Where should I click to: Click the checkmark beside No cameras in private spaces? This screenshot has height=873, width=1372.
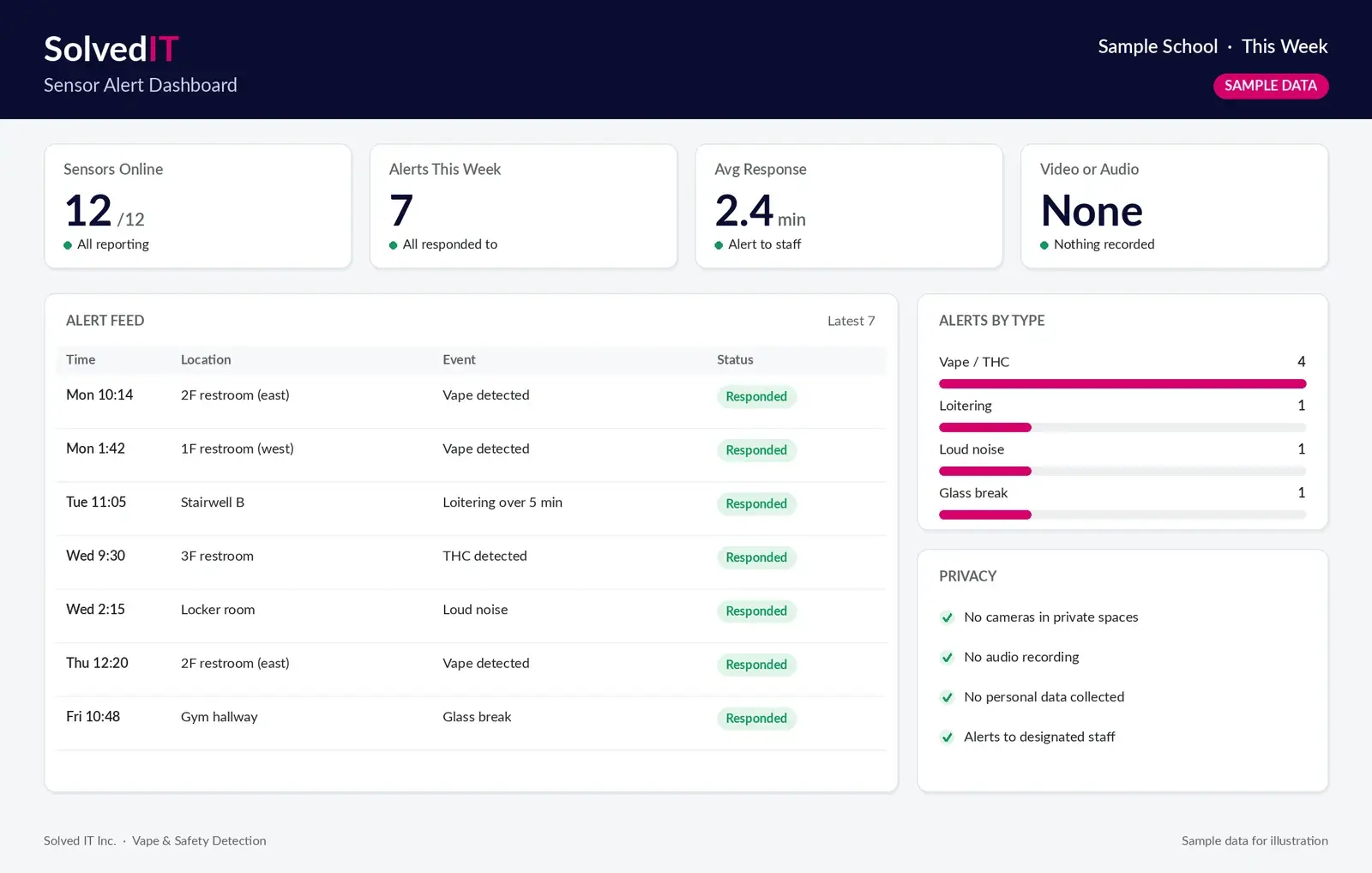point(947,617)
